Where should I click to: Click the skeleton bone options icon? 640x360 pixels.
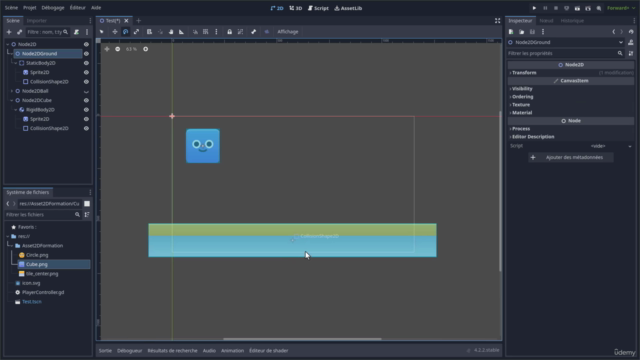click(253, 32)
